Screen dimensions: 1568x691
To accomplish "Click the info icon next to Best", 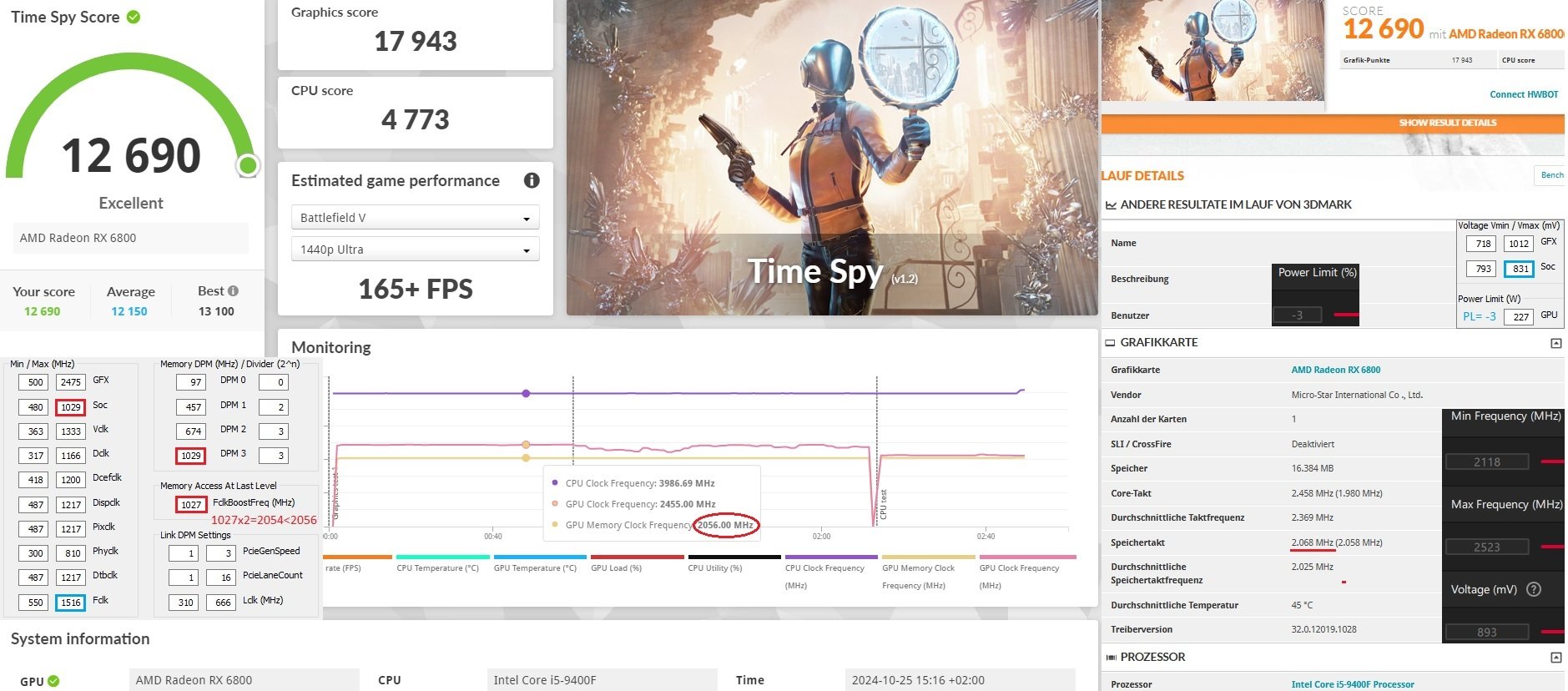I will pos(234,290).
